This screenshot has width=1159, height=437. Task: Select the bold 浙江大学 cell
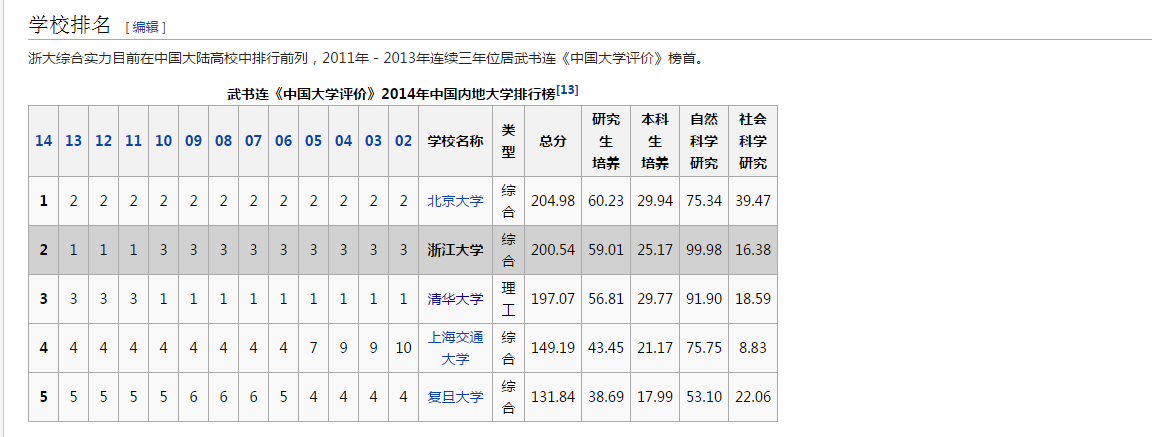pos(455,250)
